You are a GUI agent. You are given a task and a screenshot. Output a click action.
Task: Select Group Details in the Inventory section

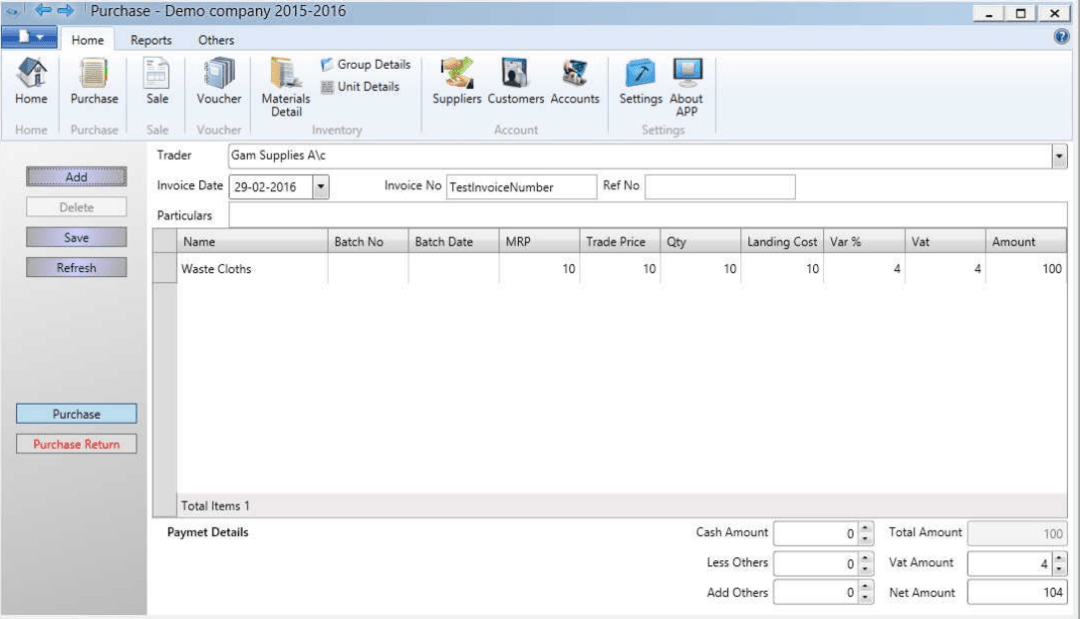point(364,64)
